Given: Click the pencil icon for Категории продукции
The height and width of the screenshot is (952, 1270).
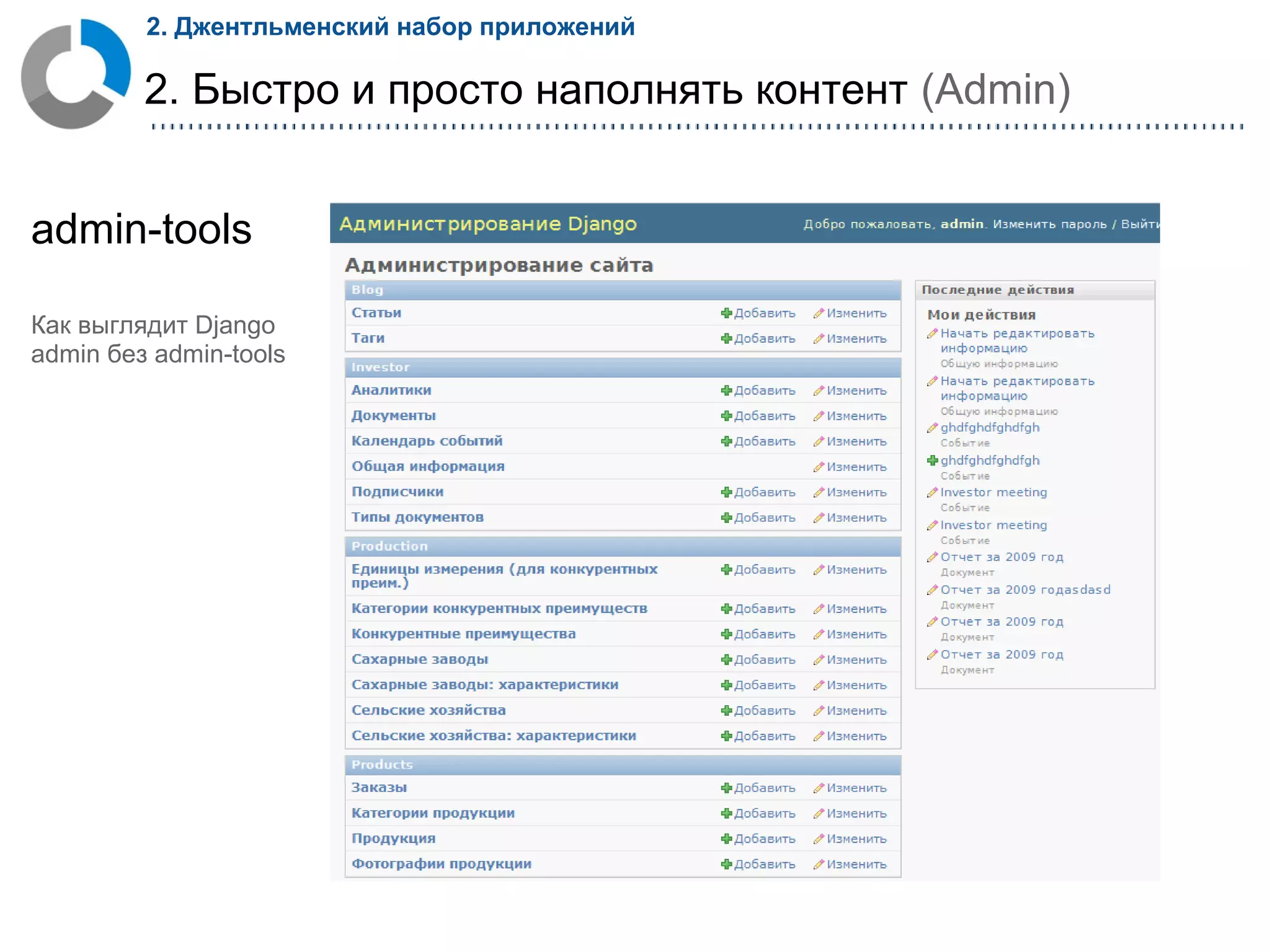Looking at the screenshot, I should pos(819,813).
